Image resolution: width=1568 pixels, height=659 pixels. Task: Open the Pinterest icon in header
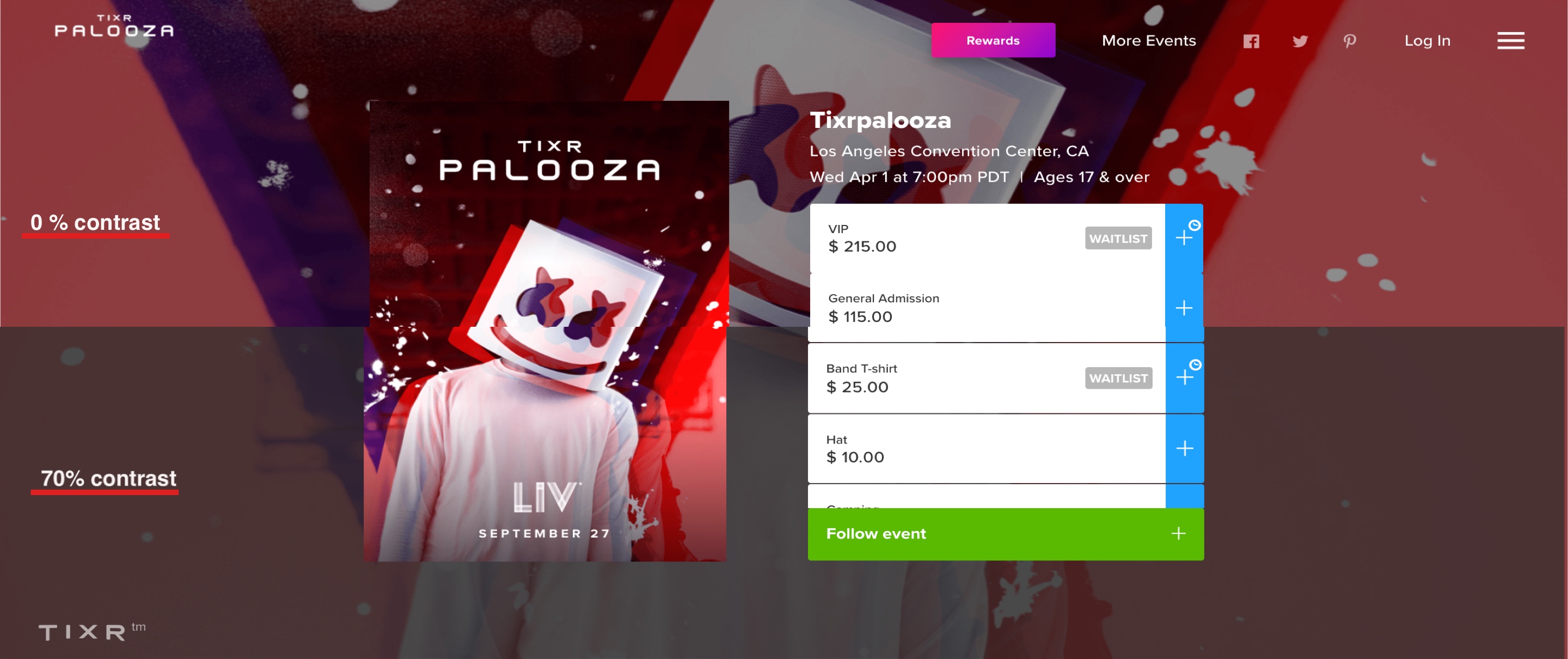1350,41
